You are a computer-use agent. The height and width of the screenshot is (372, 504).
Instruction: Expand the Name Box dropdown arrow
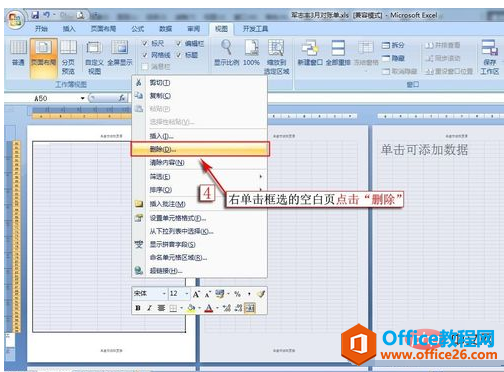[82, 98]
